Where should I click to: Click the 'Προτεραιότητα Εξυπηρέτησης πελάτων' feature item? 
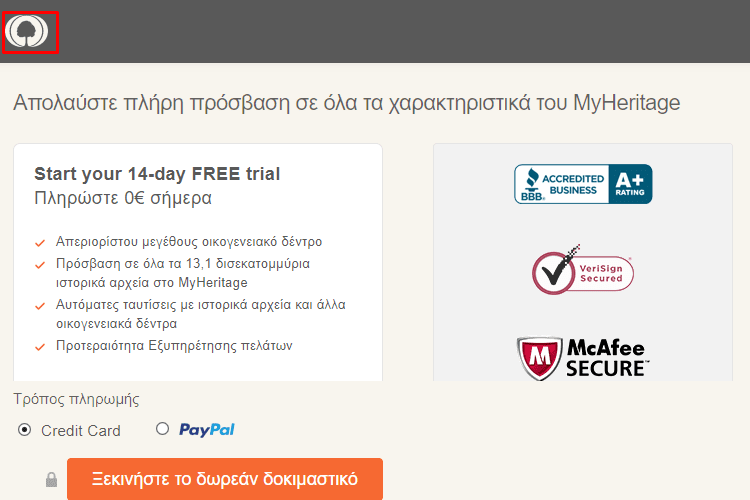pyautogui.click(x=174, y=345)
